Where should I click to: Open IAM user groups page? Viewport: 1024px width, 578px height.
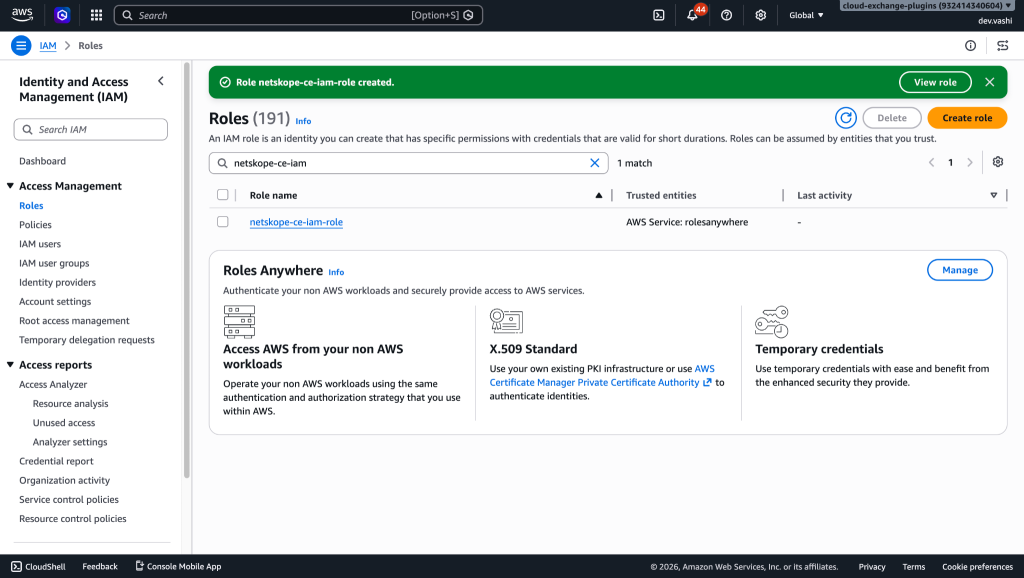click(54, 263)
